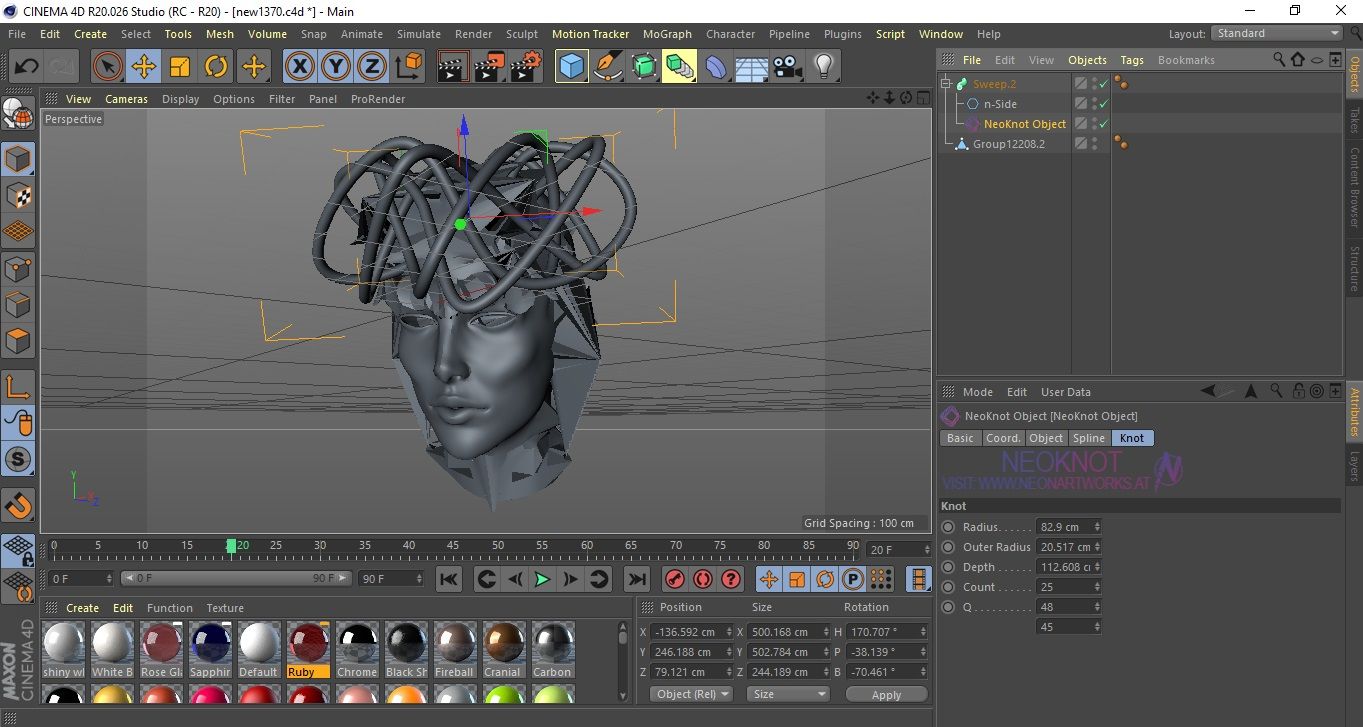The width and height of the screenshot is (1363, 727).
Task: Toggle the Radius animation circle
Action: [x=948, y=527]
